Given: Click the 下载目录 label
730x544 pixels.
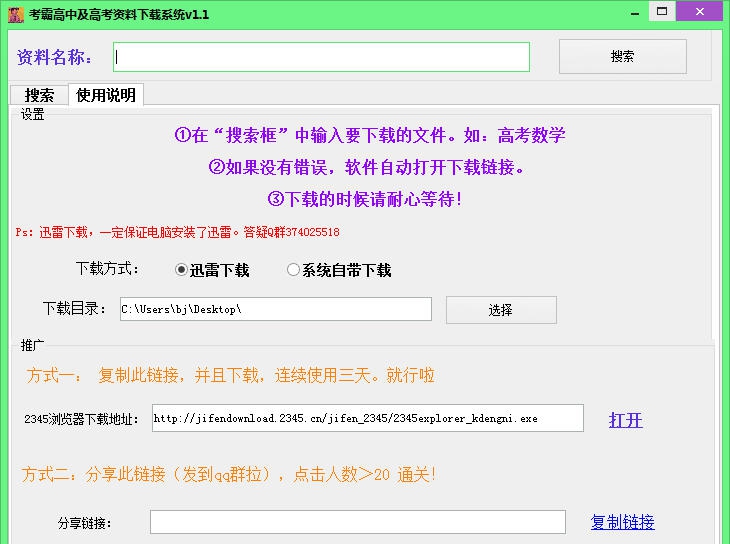Looking at the screenshot, I should (74, 308).
